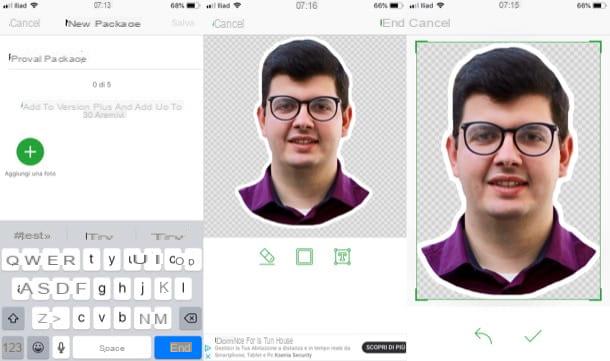Image resolution: width=610 pixels, height=361 pixels.
Task: Open the emoji keyboard key
Action: 38,347
